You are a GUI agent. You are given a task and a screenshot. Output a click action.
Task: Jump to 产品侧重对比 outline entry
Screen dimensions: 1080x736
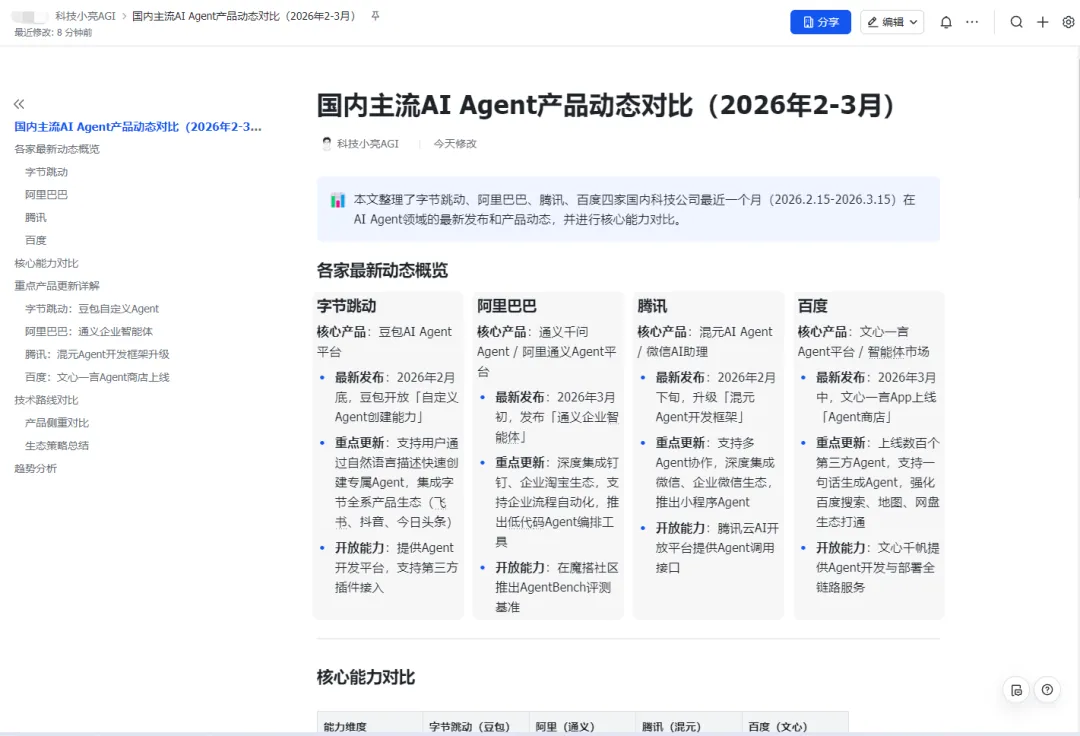pyautogui.click(x=57, y=422)
